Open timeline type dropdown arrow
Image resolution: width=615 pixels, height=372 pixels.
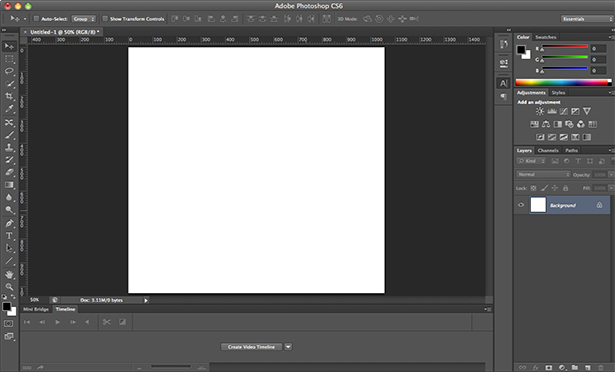(x=288, y=347)
